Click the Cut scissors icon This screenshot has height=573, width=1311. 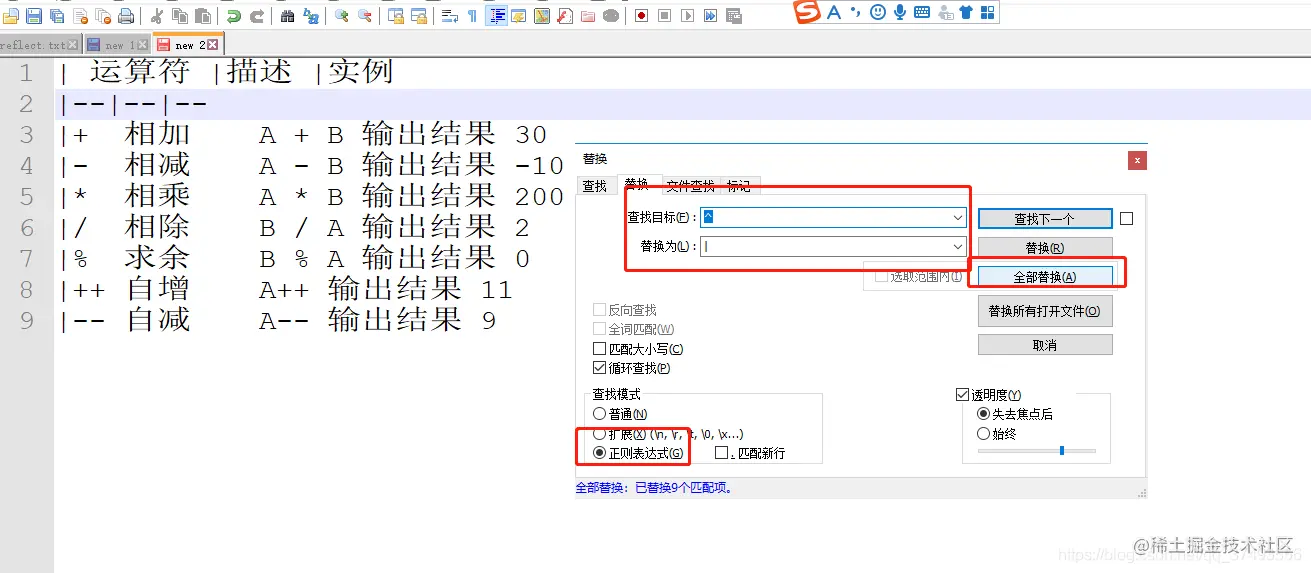(x=156, y=16)
